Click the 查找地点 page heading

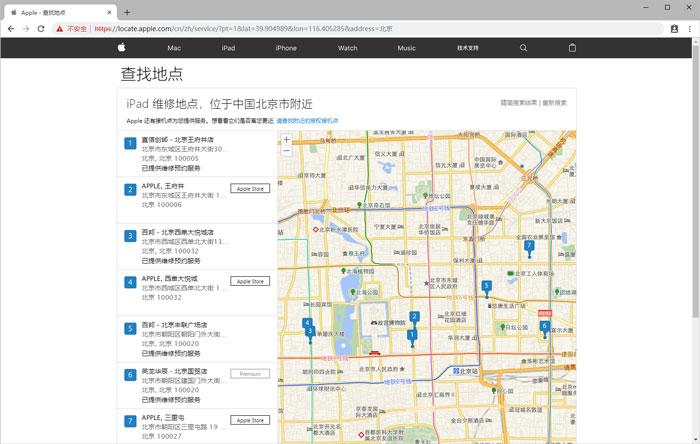point(152,74)
